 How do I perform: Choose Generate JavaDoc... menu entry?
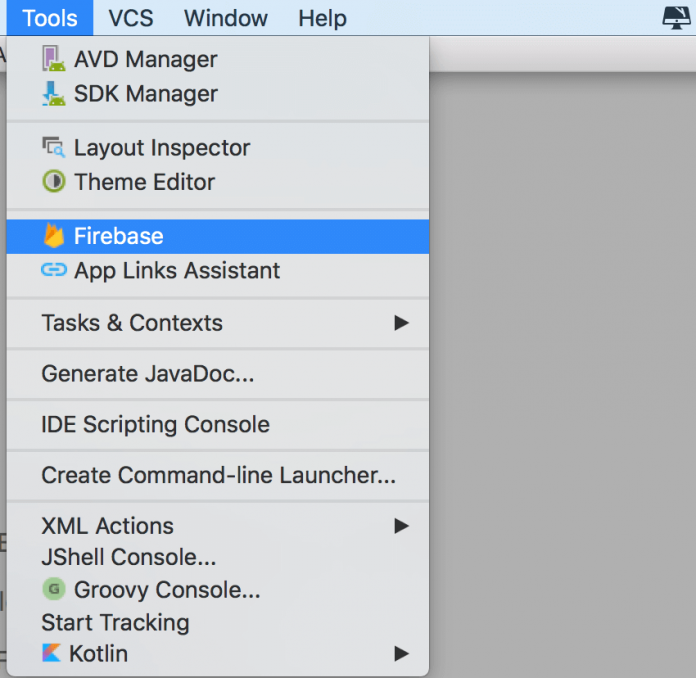[x=148, y=374]
